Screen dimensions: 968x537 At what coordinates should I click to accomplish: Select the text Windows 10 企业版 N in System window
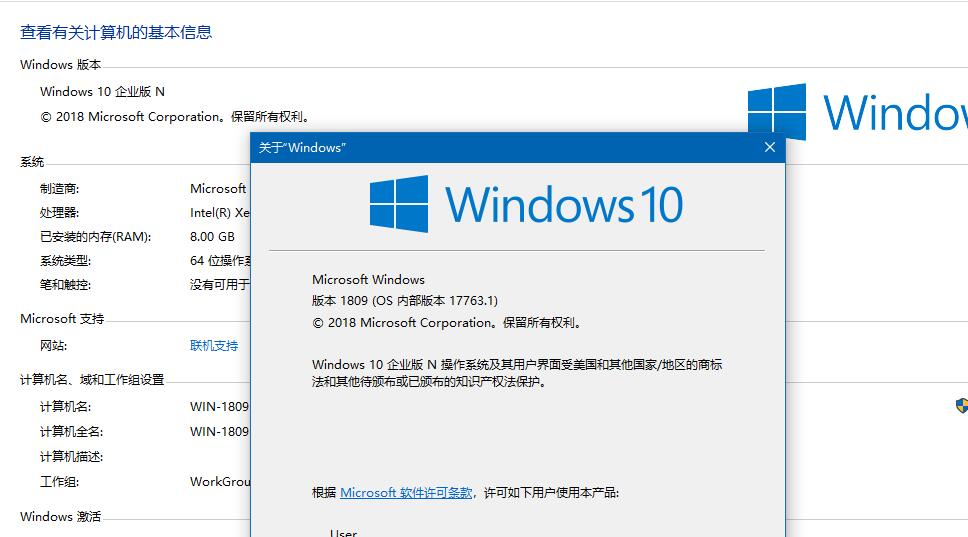tap(102, 91)
